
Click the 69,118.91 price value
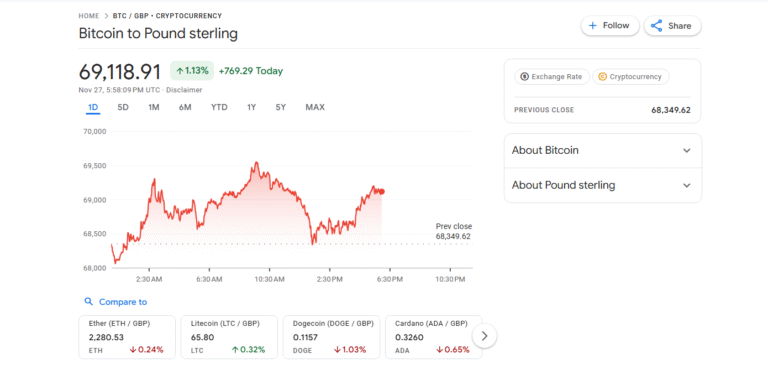pyautogui.click(x=120, y=72)
